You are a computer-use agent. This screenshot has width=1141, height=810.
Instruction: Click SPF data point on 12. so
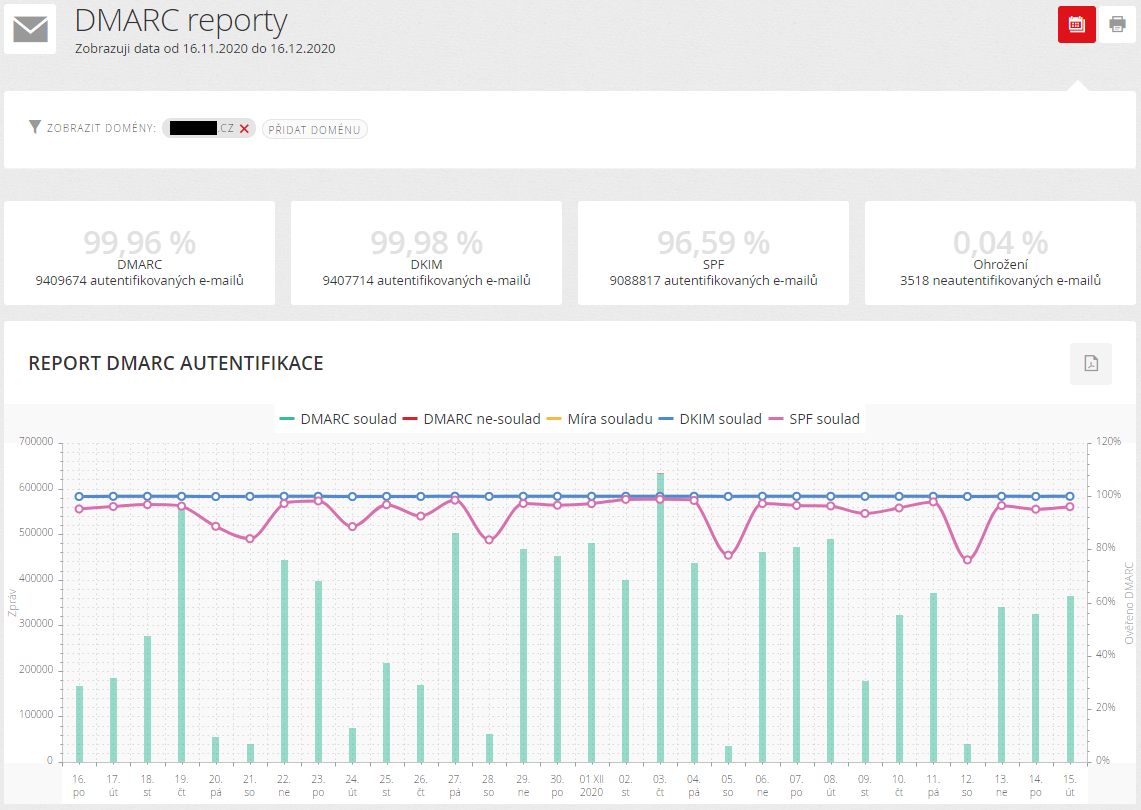click(967, 560)
